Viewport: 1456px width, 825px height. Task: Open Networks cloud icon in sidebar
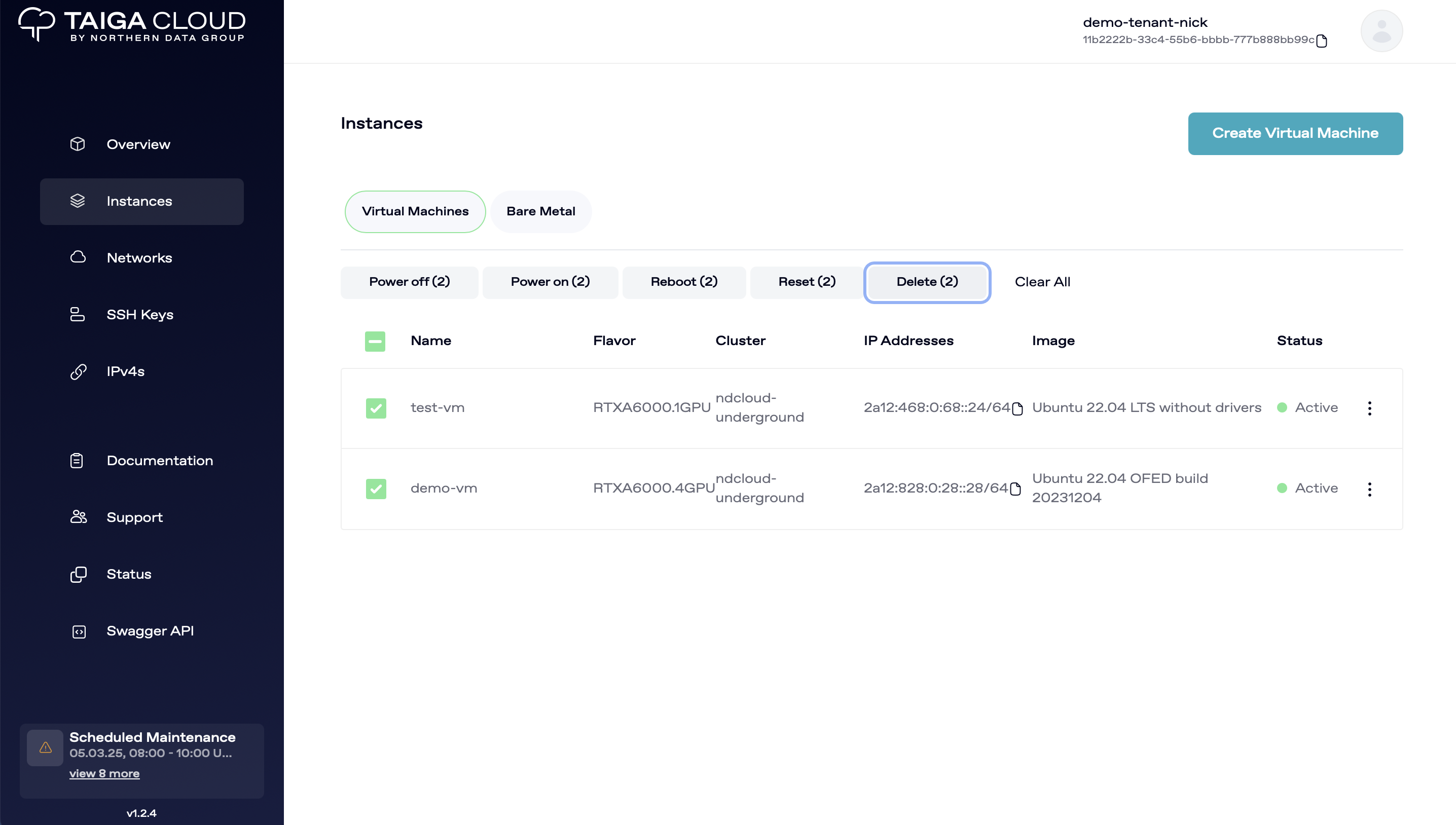tap(78, 257)
